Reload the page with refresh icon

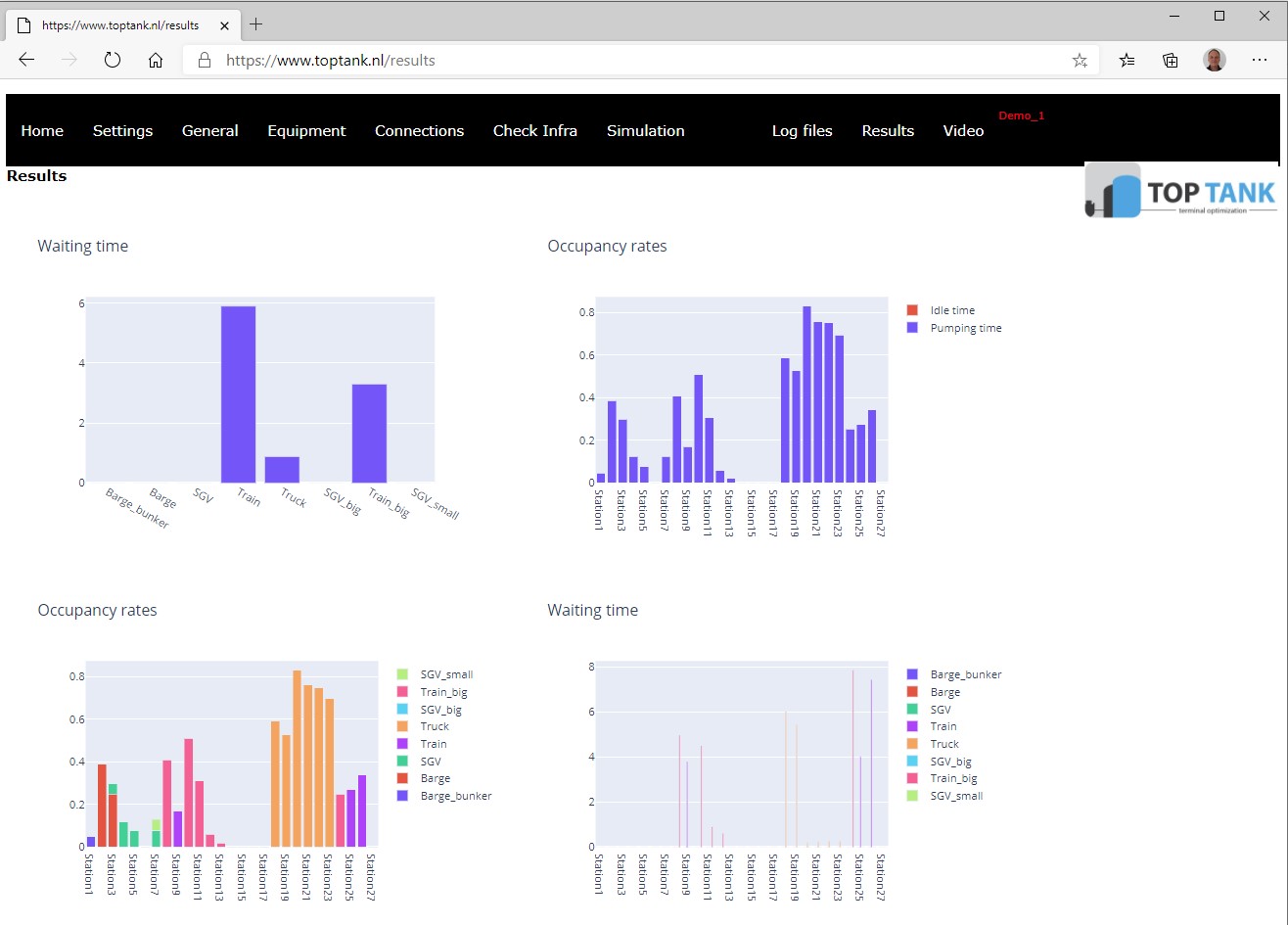tap(113, 60)
